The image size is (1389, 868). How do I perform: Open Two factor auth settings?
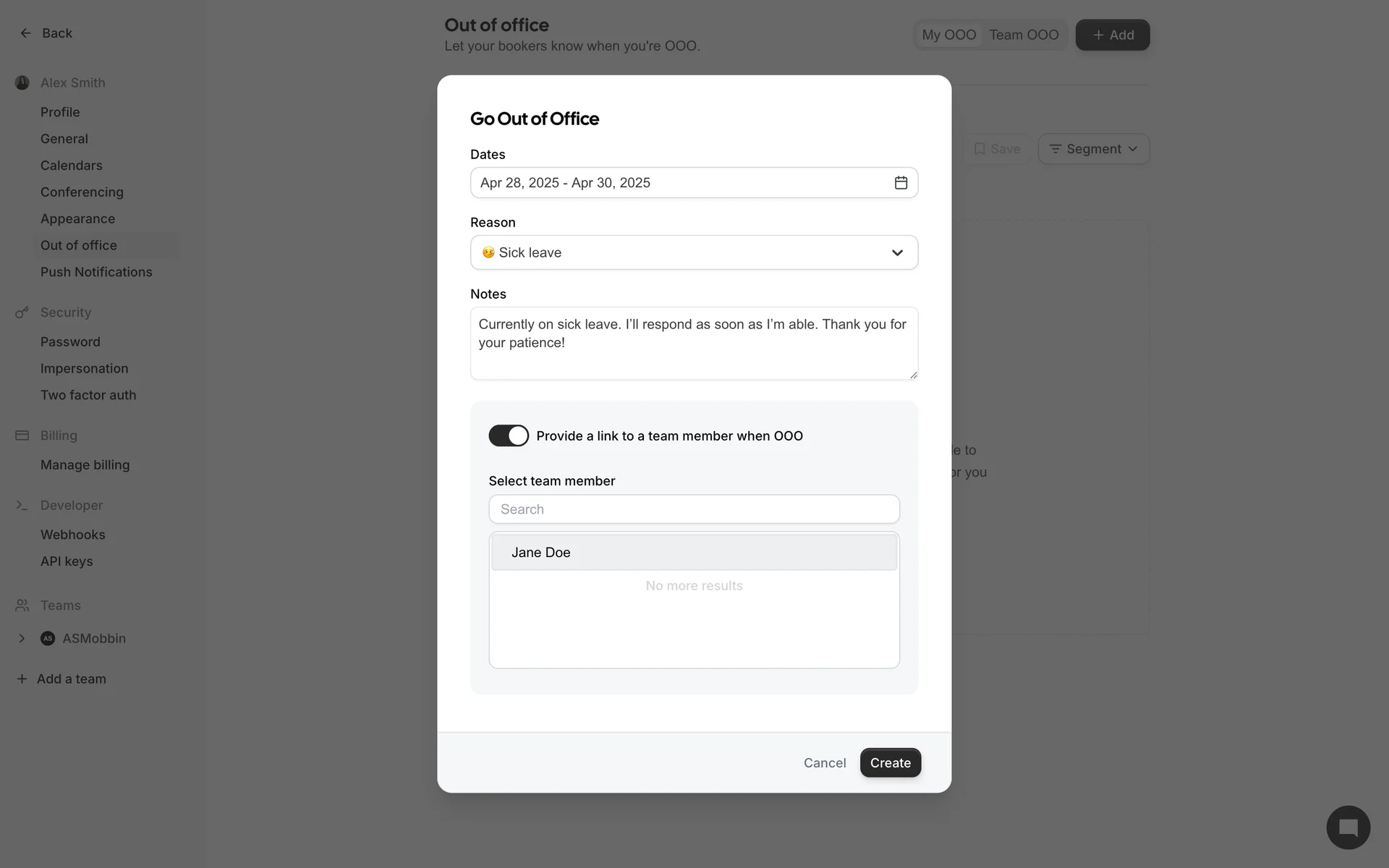point(88,396)
